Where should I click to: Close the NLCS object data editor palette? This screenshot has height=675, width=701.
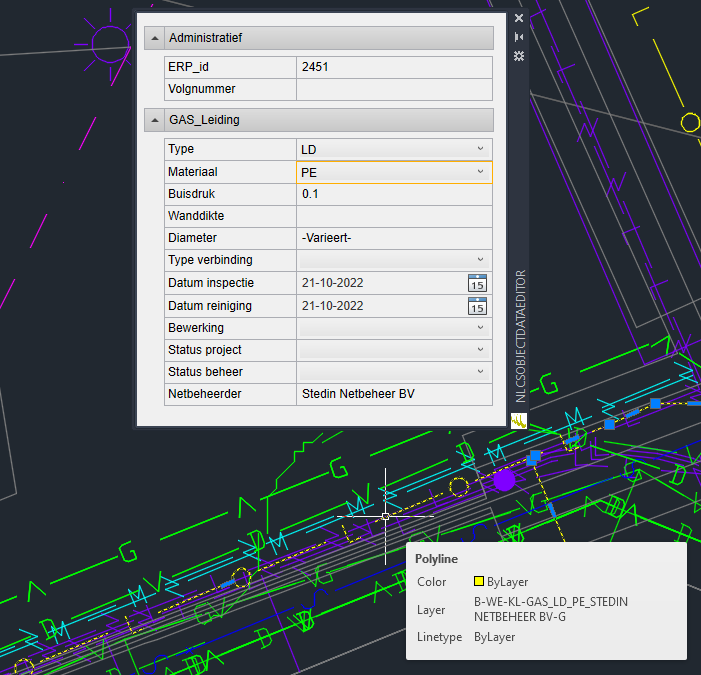pyautogui.click(x=519, y=18)
